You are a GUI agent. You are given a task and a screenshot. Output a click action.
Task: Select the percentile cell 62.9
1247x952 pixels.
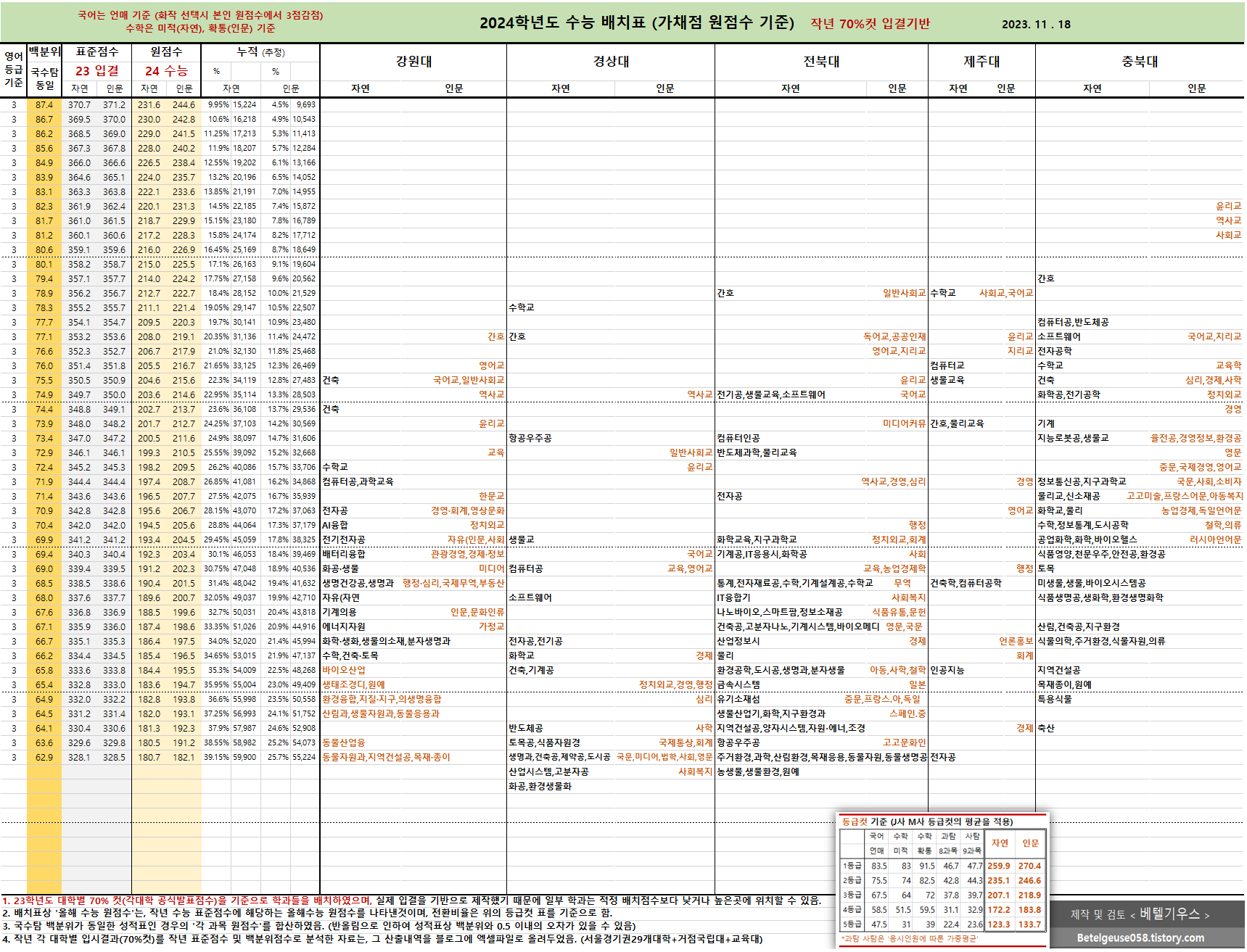click(x=44, y=757)
